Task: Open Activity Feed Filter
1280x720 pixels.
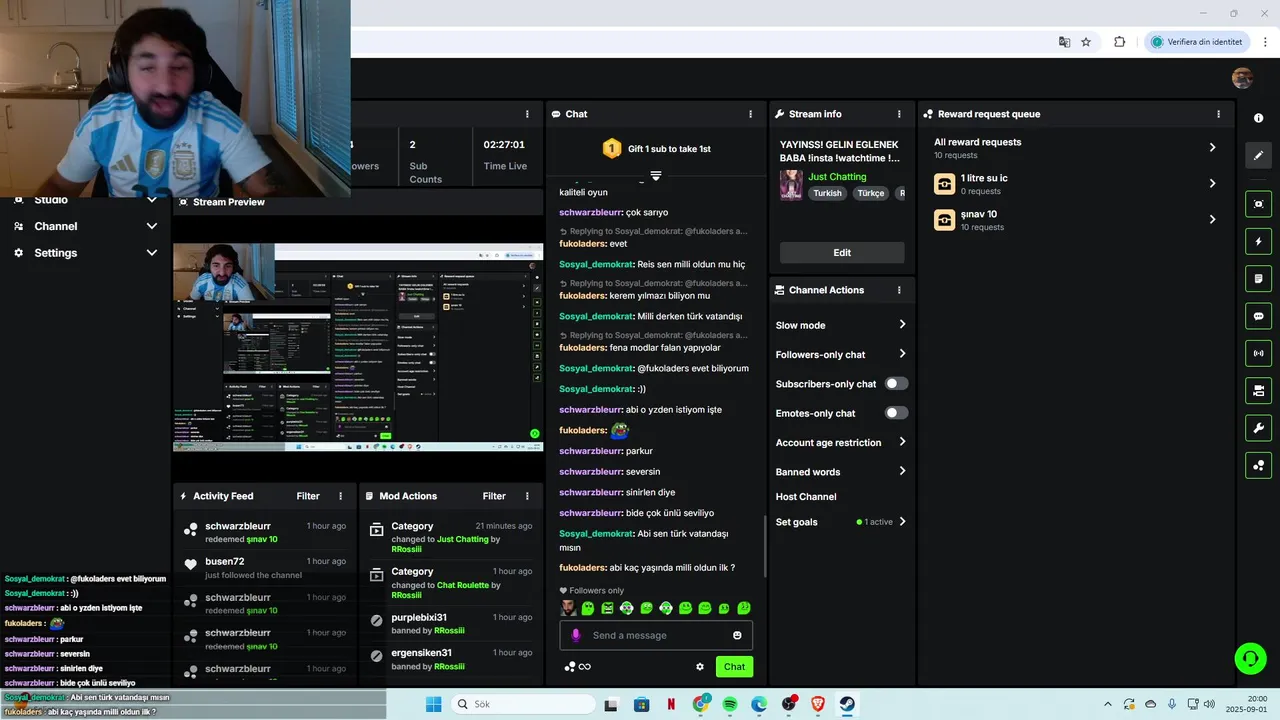Action: coord(308,496)
